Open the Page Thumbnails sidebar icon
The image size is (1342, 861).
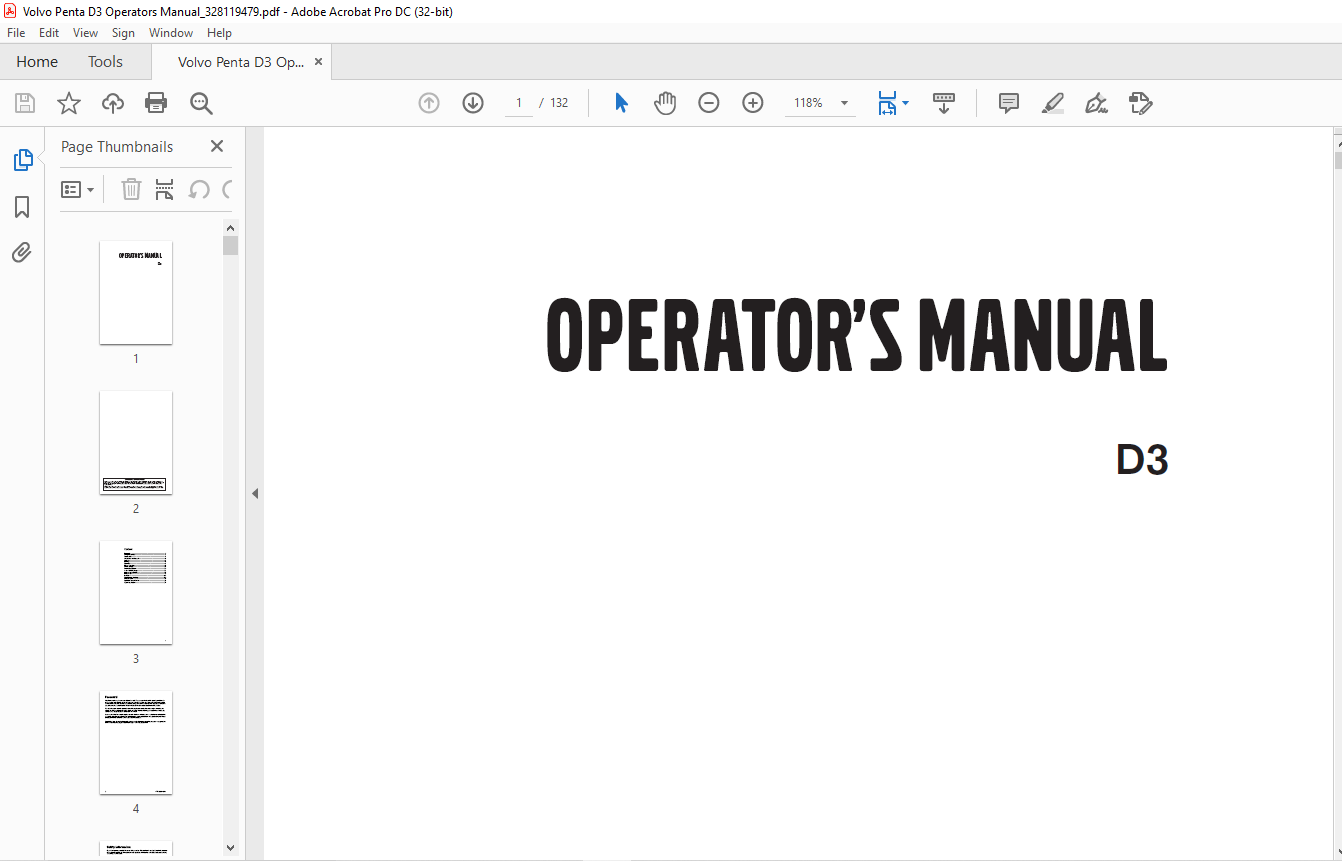pos(22,160)
